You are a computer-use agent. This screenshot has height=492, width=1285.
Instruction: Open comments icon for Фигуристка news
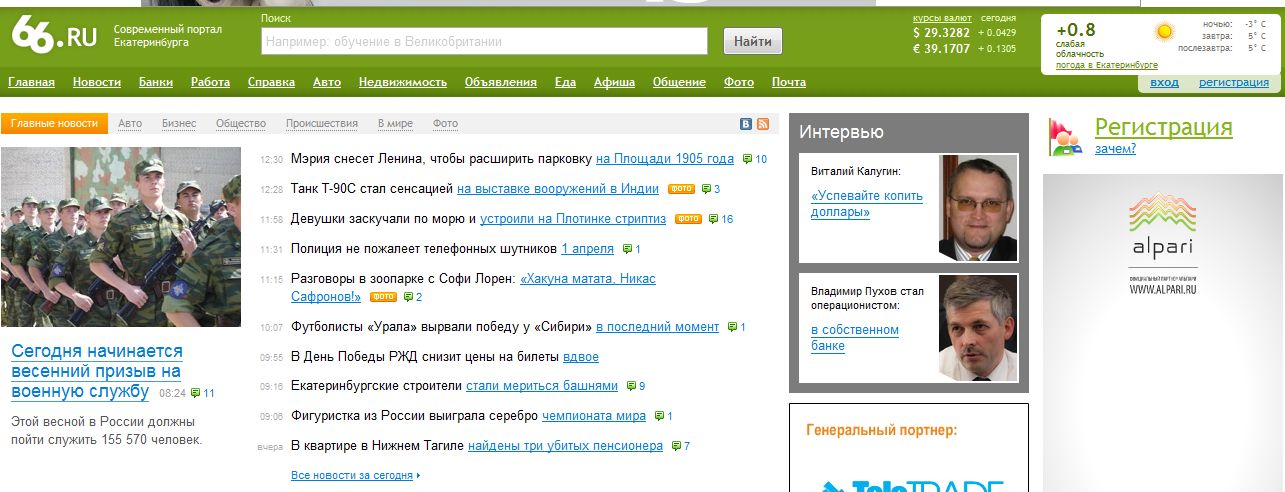pyautogui.click(x=659, y=416)
